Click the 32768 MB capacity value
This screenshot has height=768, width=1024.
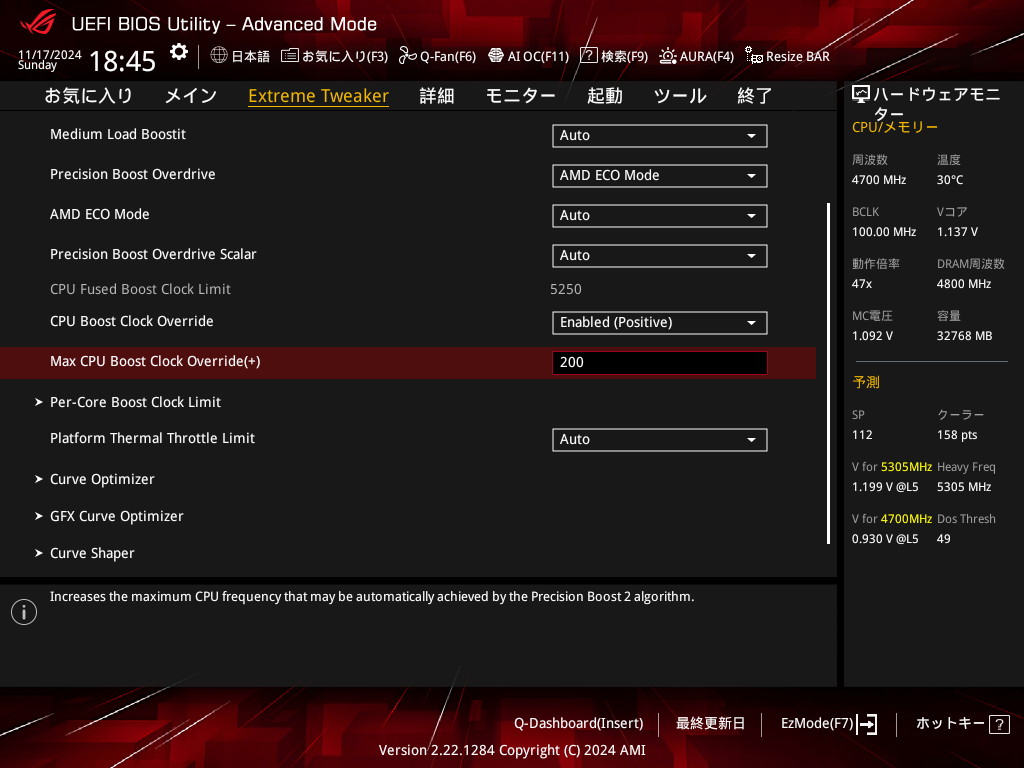965,336
